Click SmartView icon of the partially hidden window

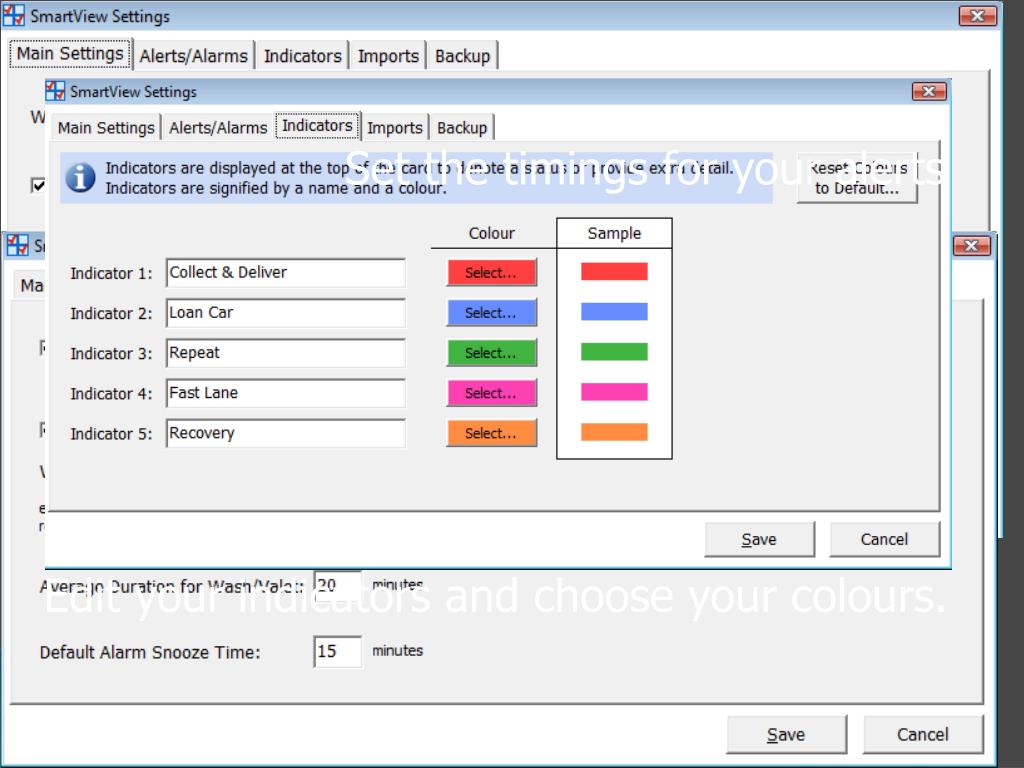tap(17, 246)
